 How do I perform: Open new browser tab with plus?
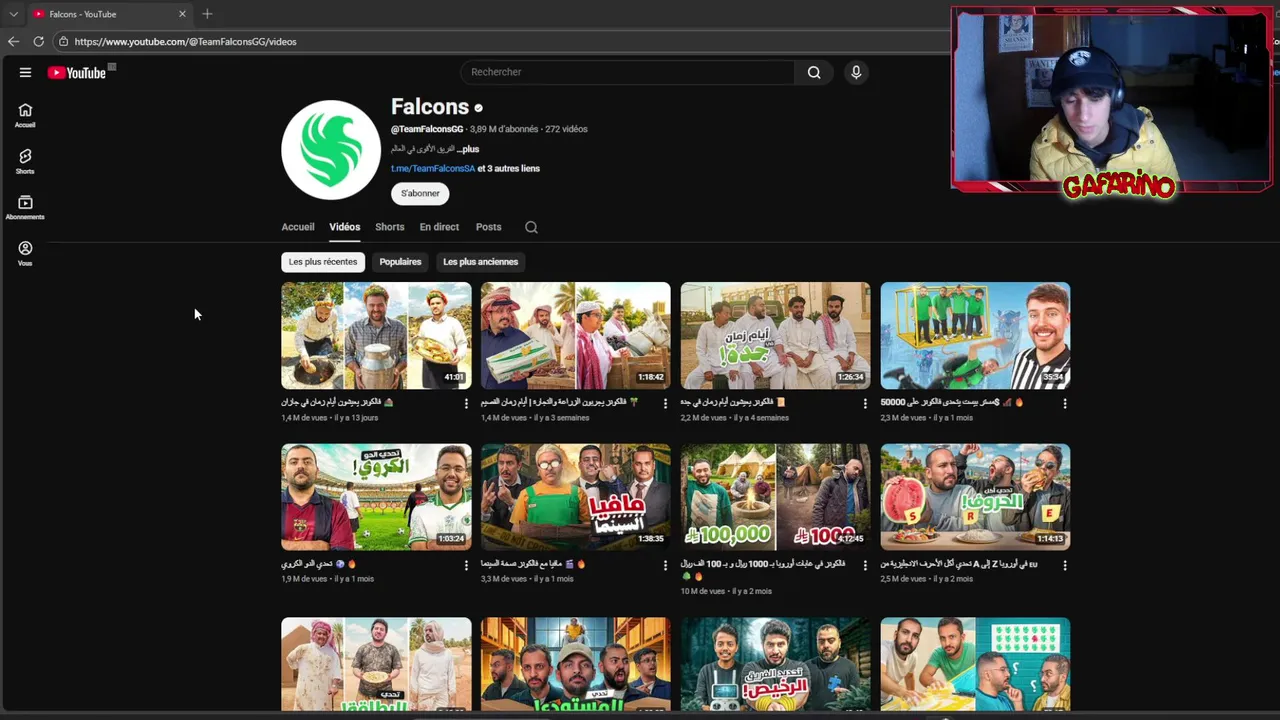click(207, 14)
